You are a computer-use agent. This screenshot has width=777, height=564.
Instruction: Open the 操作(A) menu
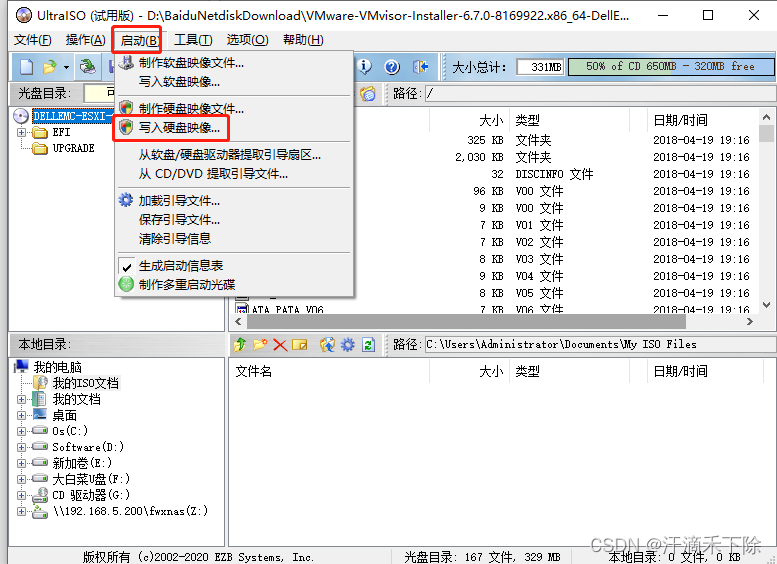(85, 40)
